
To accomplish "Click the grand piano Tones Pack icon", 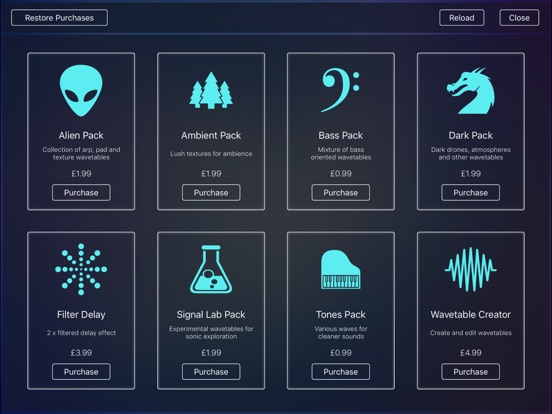I will (x=340, y=270).
